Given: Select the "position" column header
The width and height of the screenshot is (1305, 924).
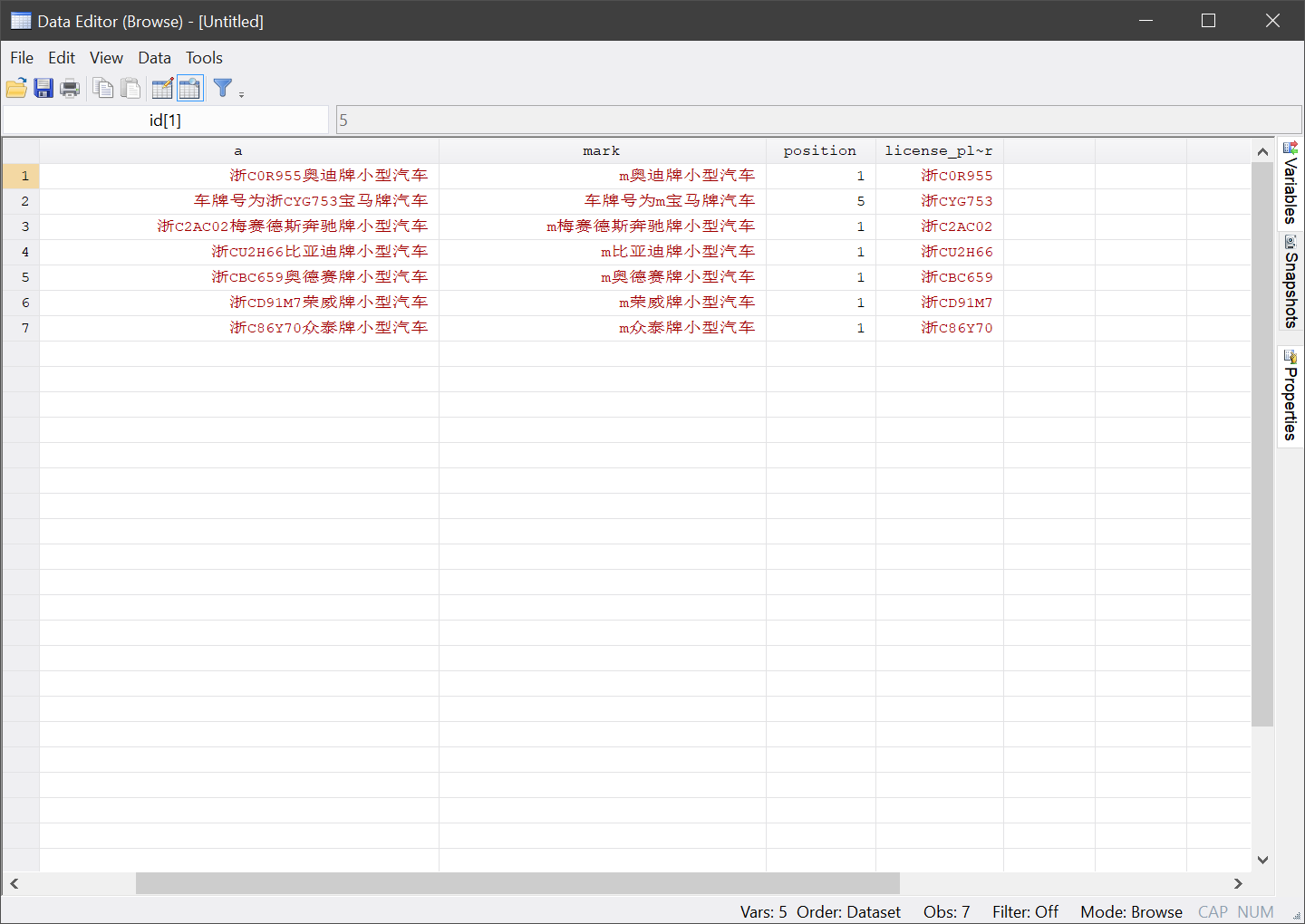Looking at the screenshot, I should pos(821,150).
